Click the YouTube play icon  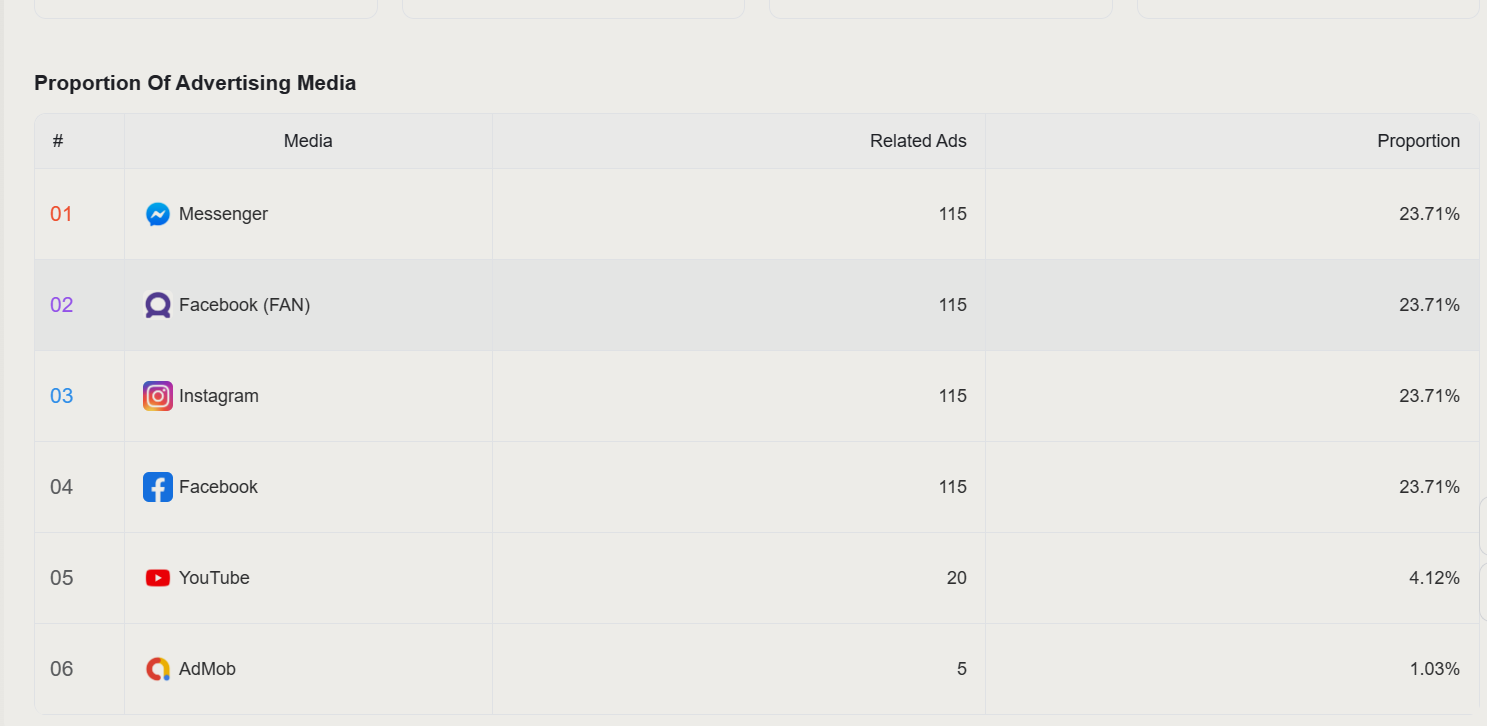click(x=158, y=578)
